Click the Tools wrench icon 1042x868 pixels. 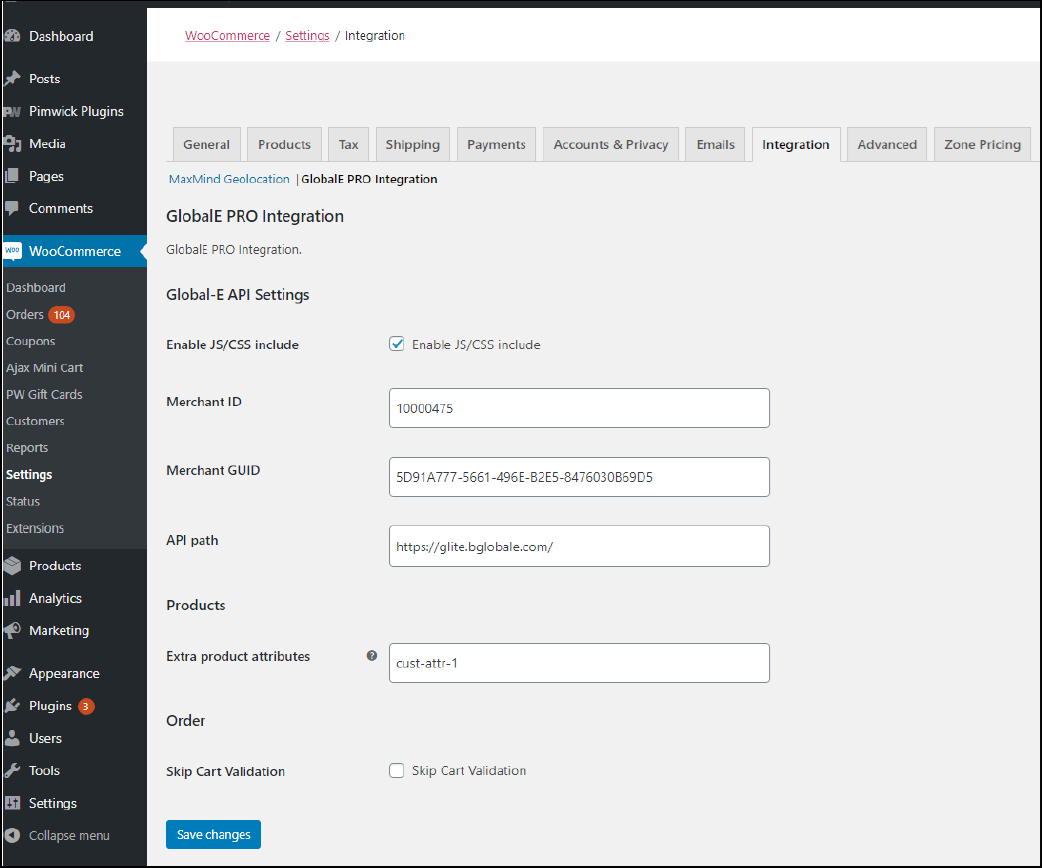tap(18, 770)
